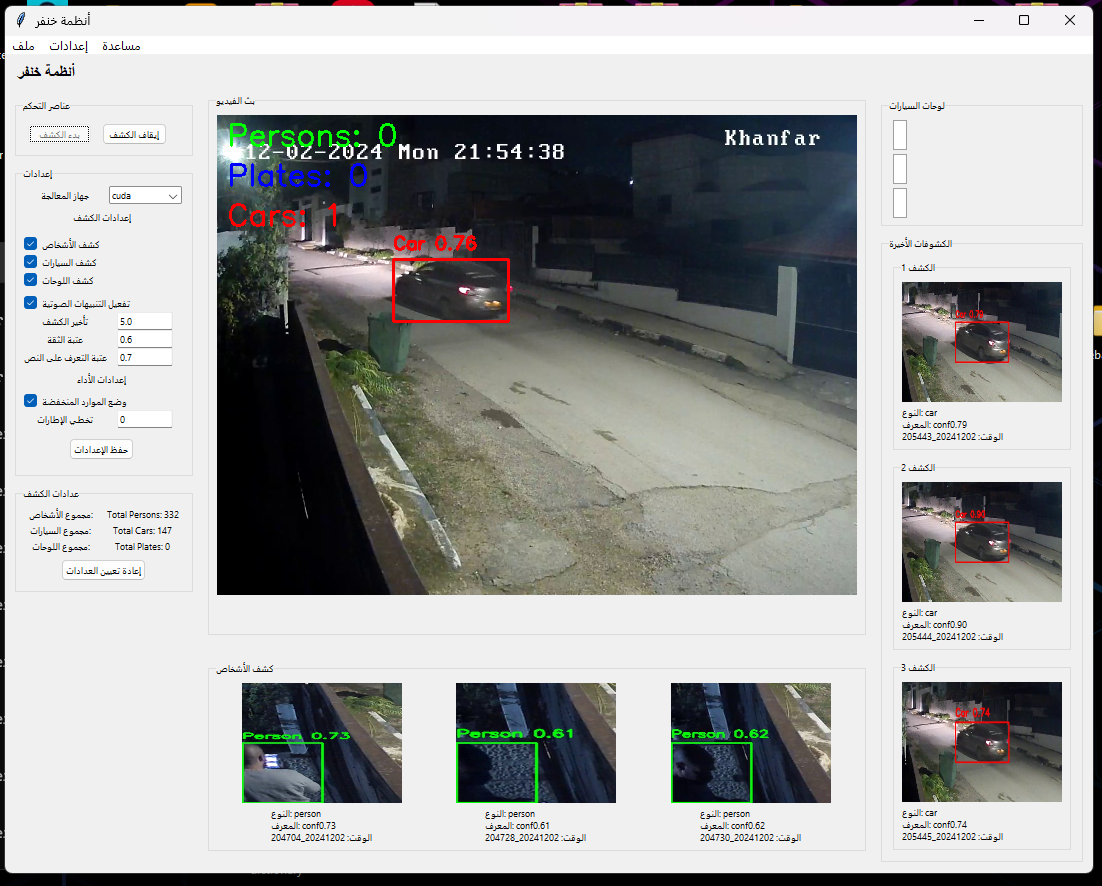Focus the عتبة الثقة field showing 0.6
This screenshot has width=1102, height=886.
click(145, 339)
